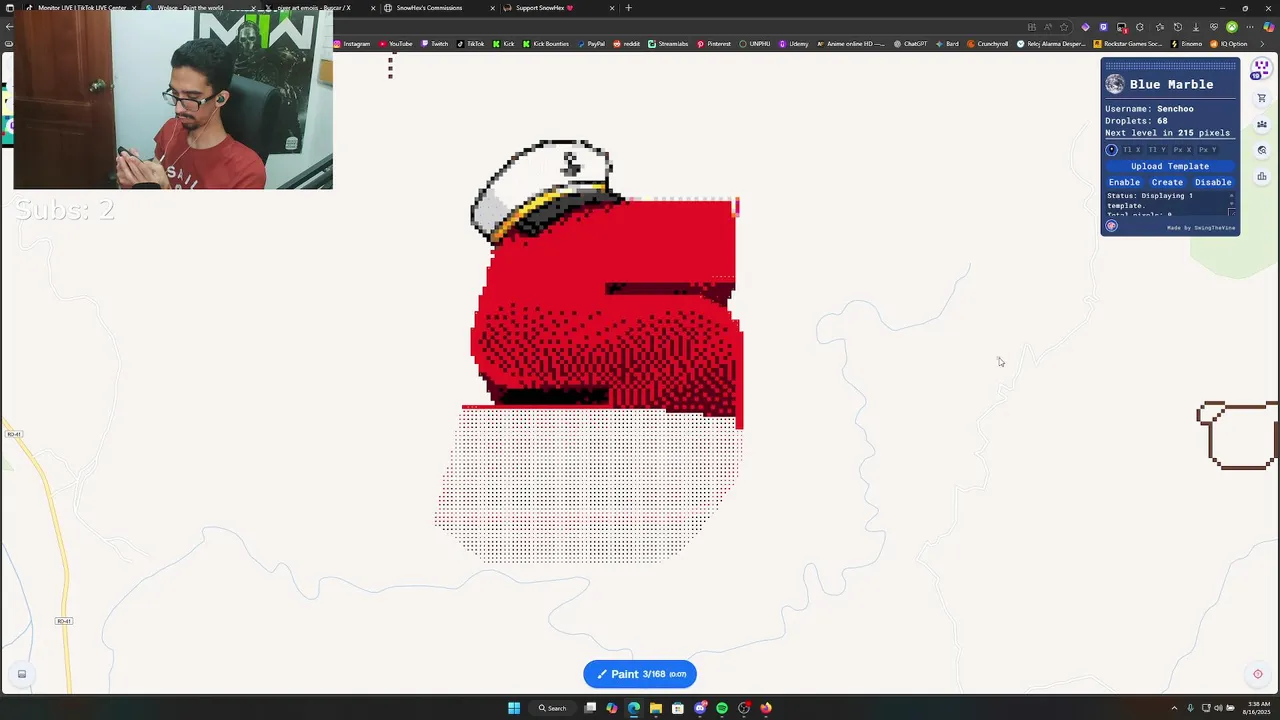Open the leaderboard podium icon
Screen dimensions: 1280x720
[x=1262, y=176]
